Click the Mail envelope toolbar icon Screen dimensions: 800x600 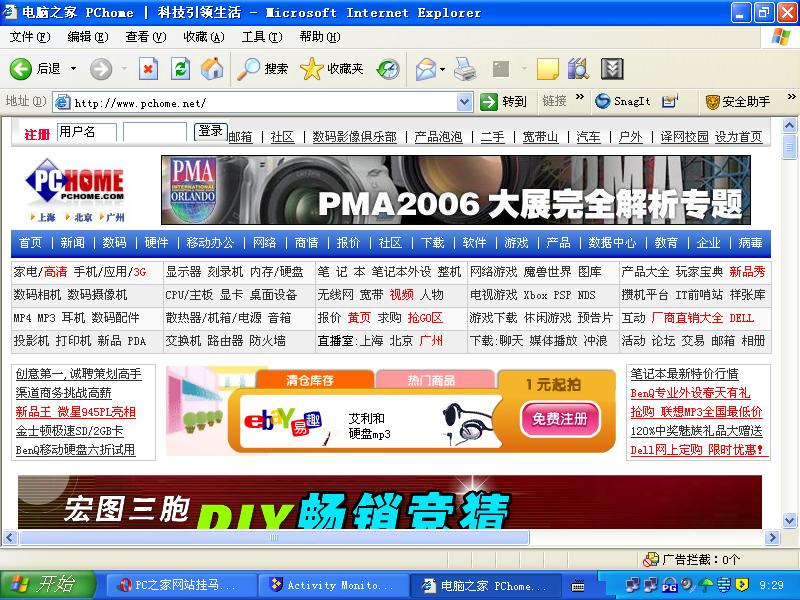coord(426,69)
